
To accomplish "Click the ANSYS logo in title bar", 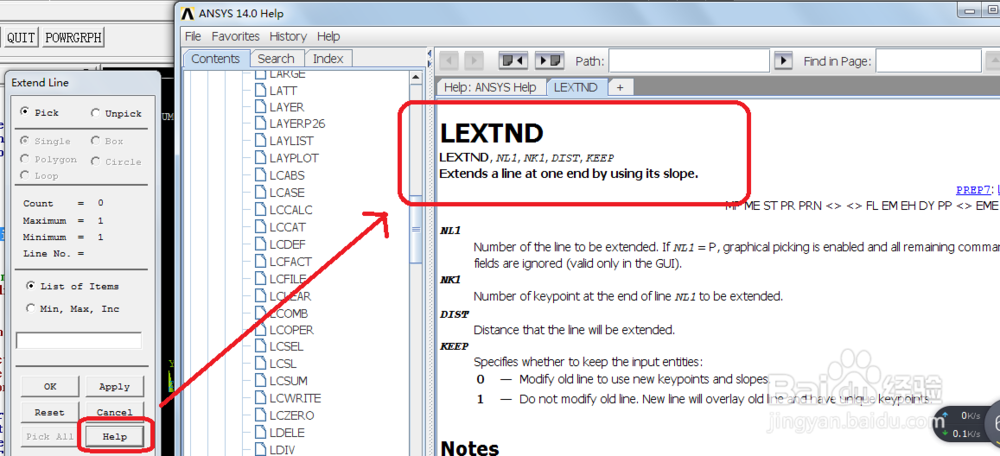I will pos(186,13).
